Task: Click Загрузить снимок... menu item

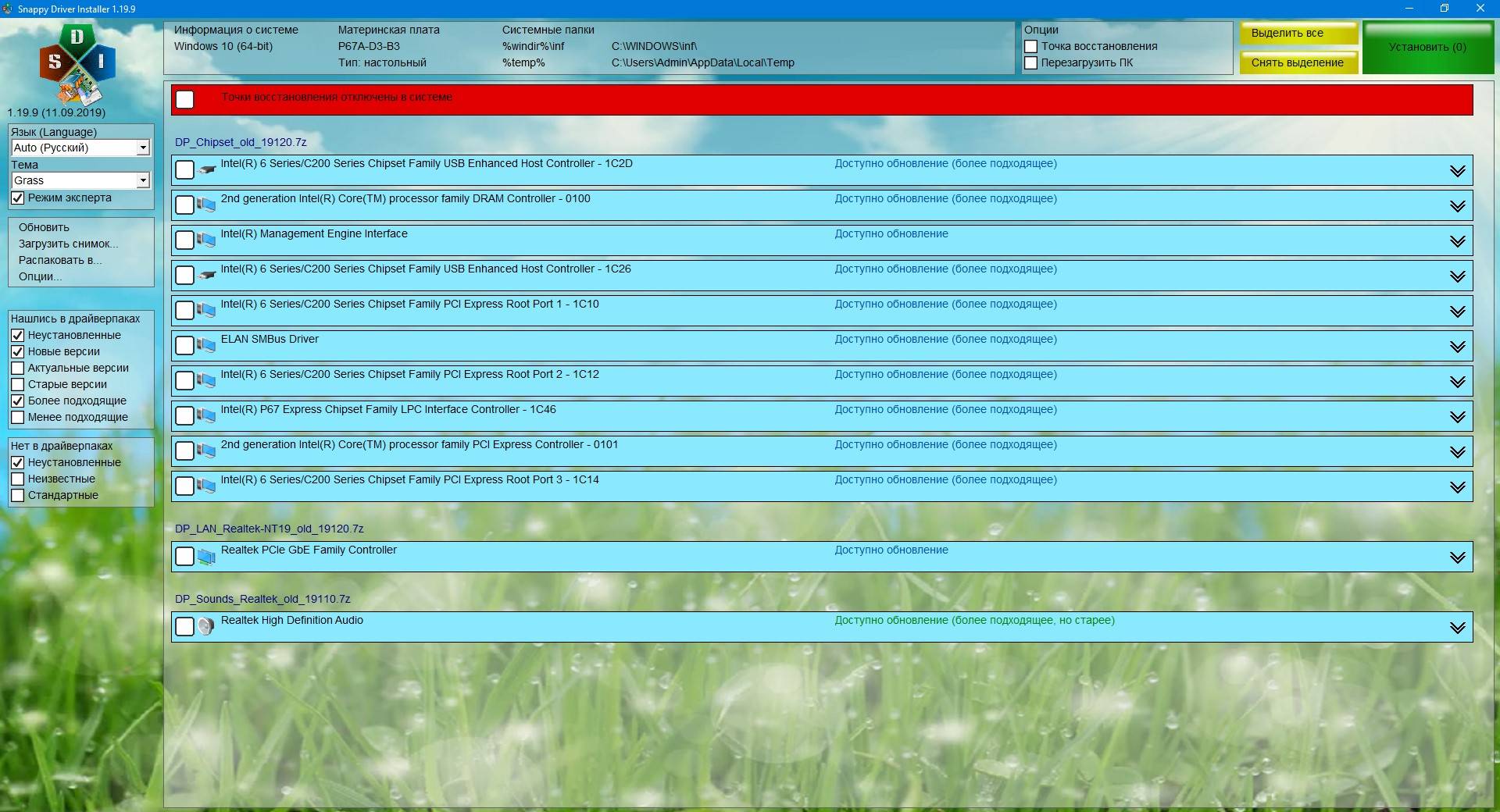Action: pyautogui.click(x=69, y=244)
